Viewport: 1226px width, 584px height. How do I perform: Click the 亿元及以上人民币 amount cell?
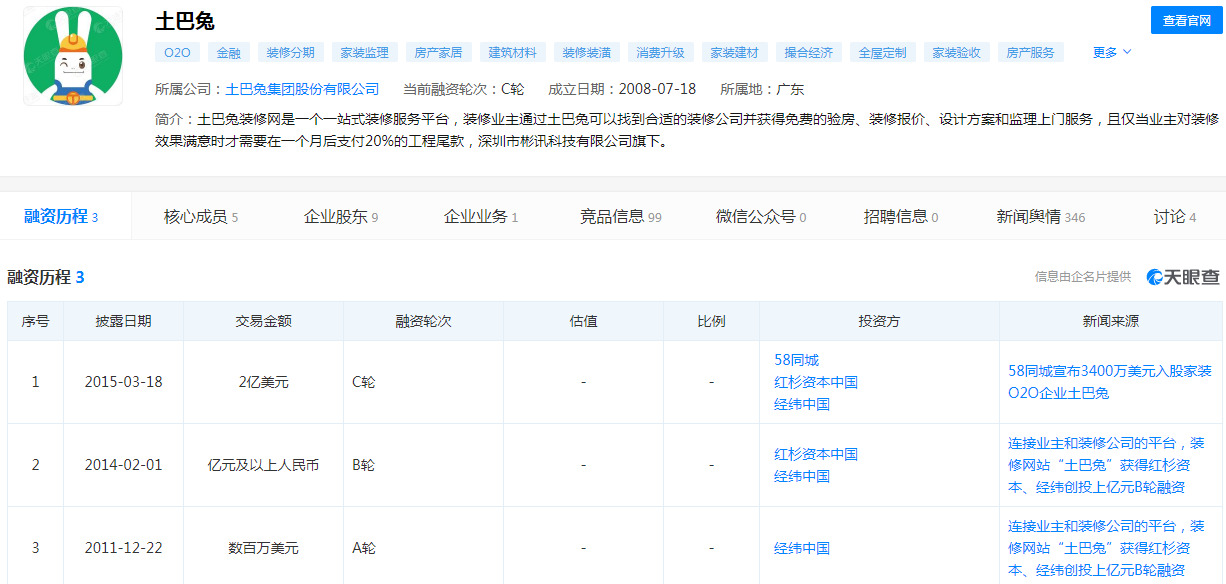point(264,465)
